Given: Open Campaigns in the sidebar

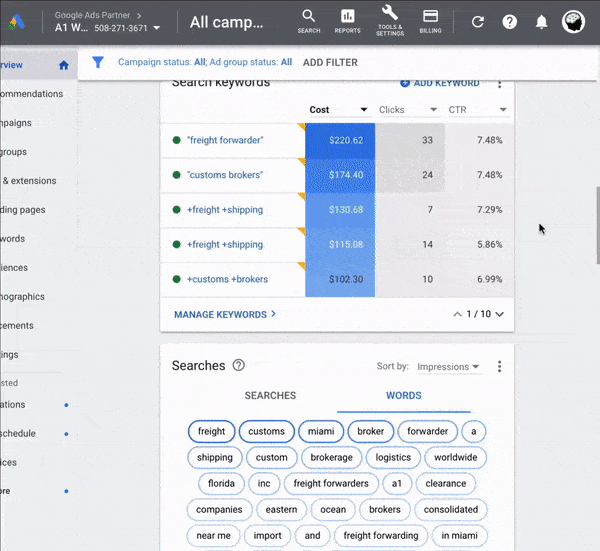Looking at the screenshot, I should (x=16, y=123).
